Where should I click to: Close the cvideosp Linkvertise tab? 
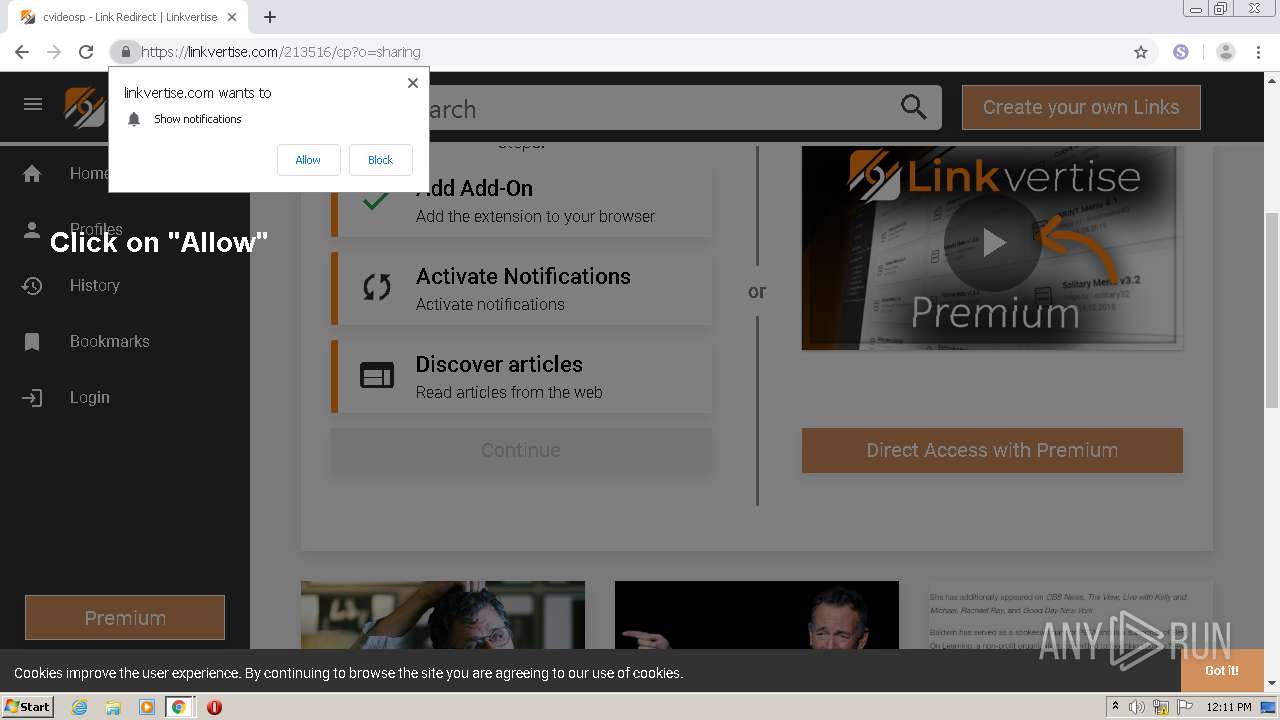point(233,17)
